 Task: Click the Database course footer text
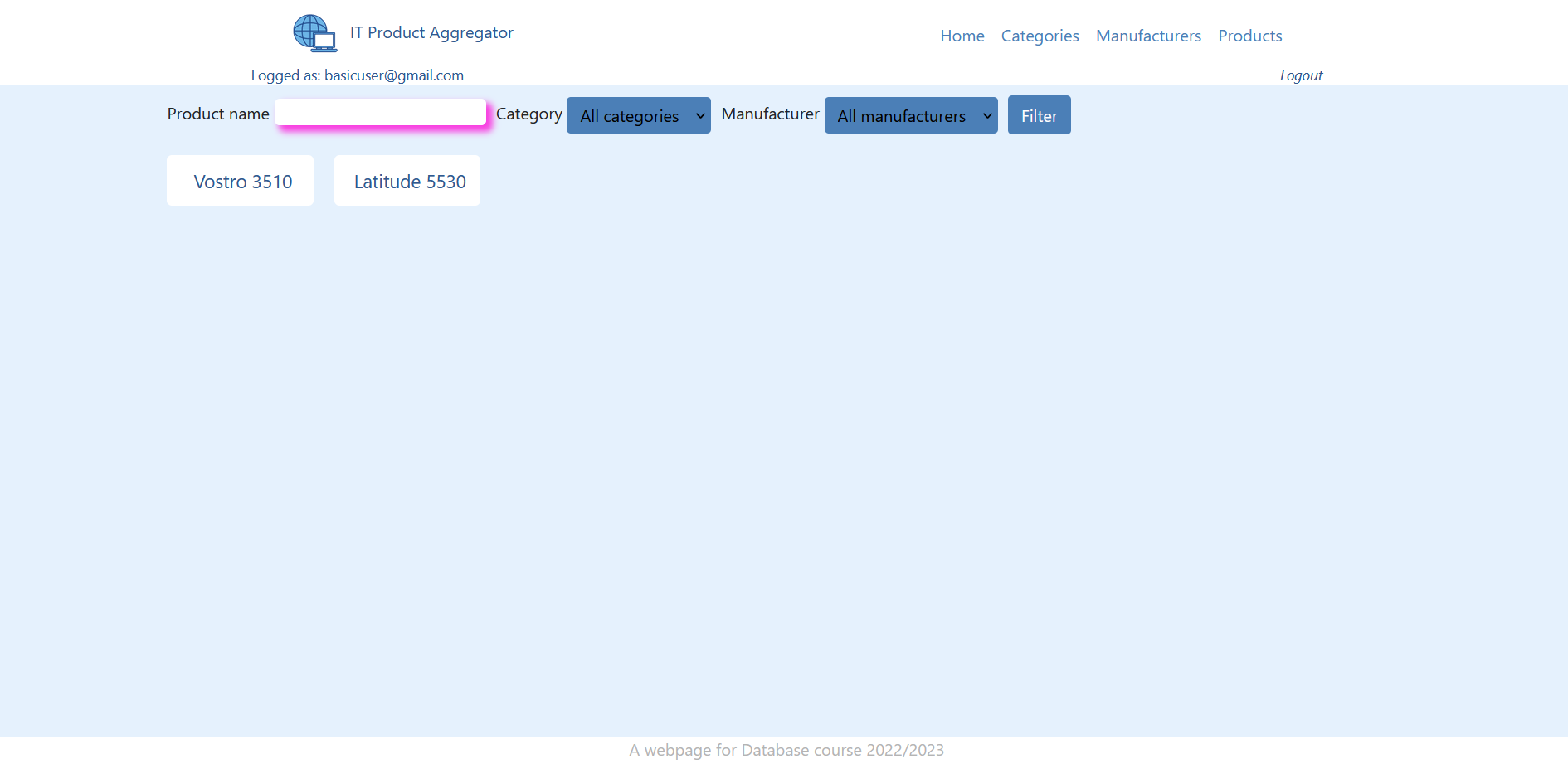click(x=786, y=750)
